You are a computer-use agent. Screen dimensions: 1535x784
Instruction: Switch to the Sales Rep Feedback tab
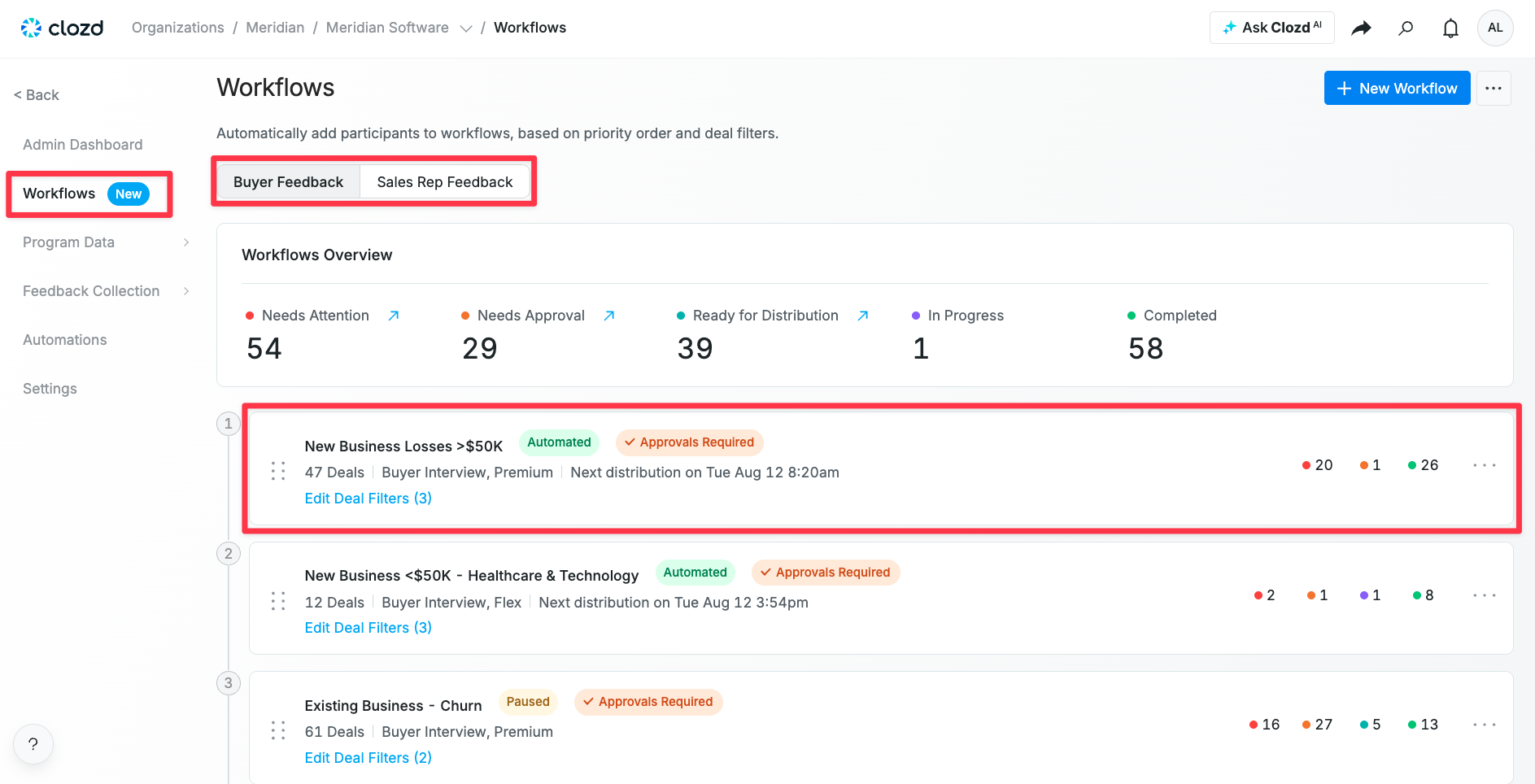(445, 182)
